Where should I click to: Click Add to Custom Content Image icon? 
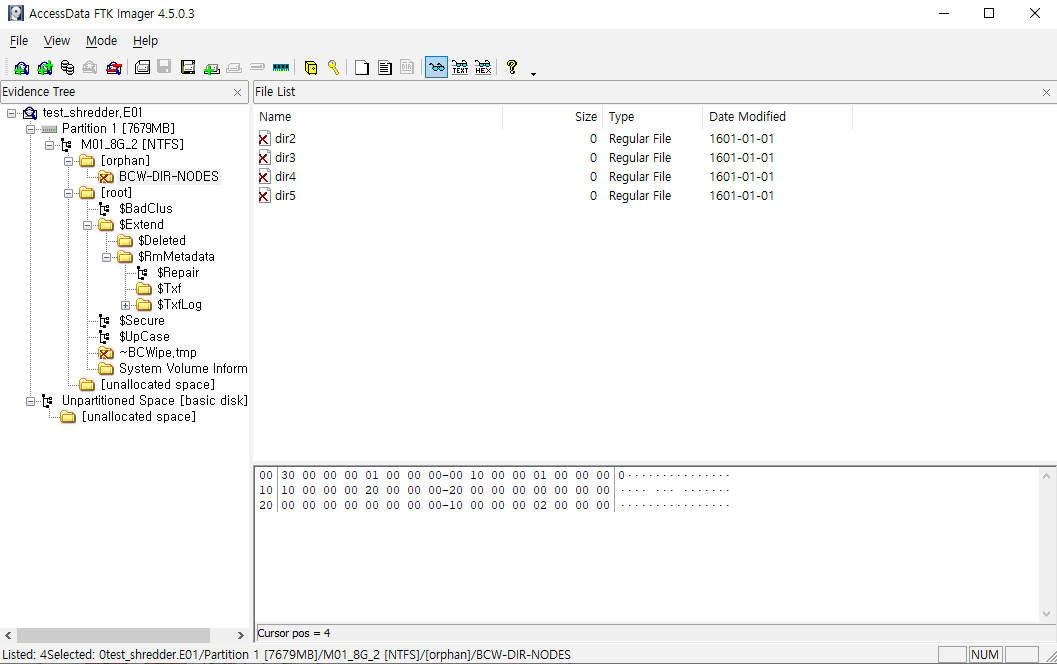coord(211,67)
